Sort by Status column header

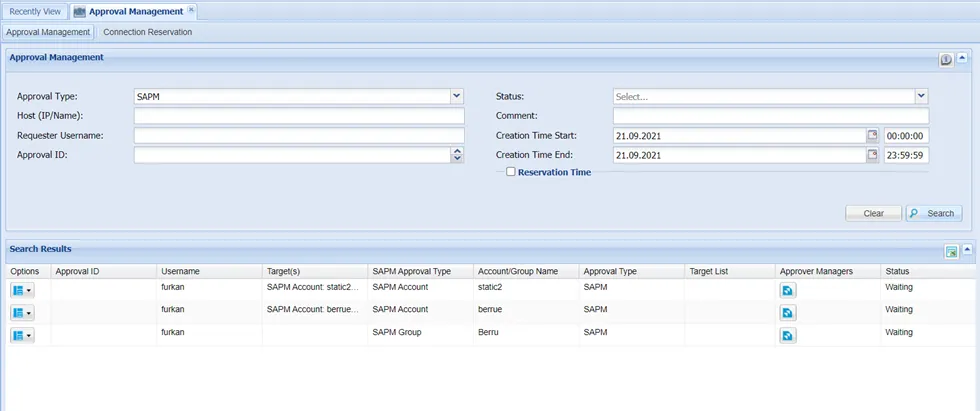point(930,272)
